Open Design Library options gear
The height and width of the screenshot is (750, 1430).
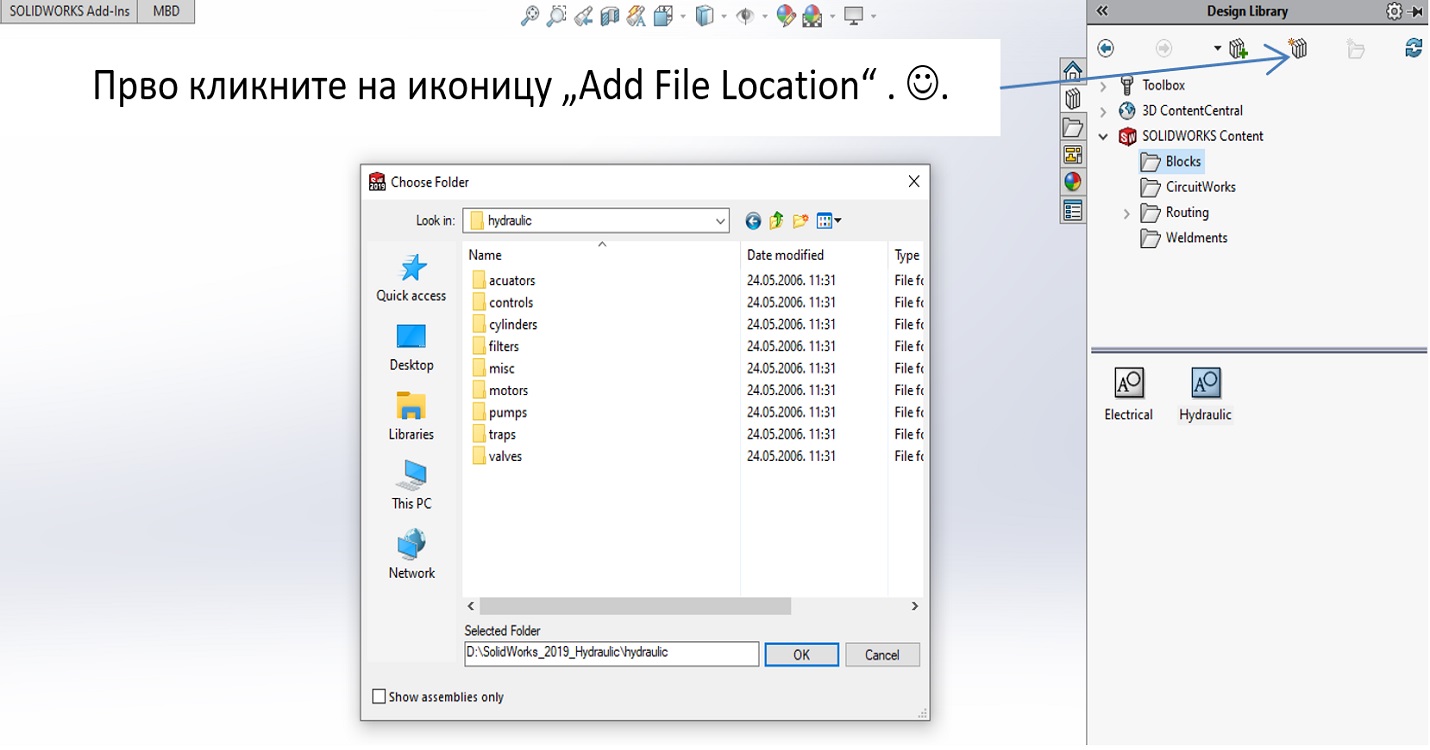[x=1394, y=11]
